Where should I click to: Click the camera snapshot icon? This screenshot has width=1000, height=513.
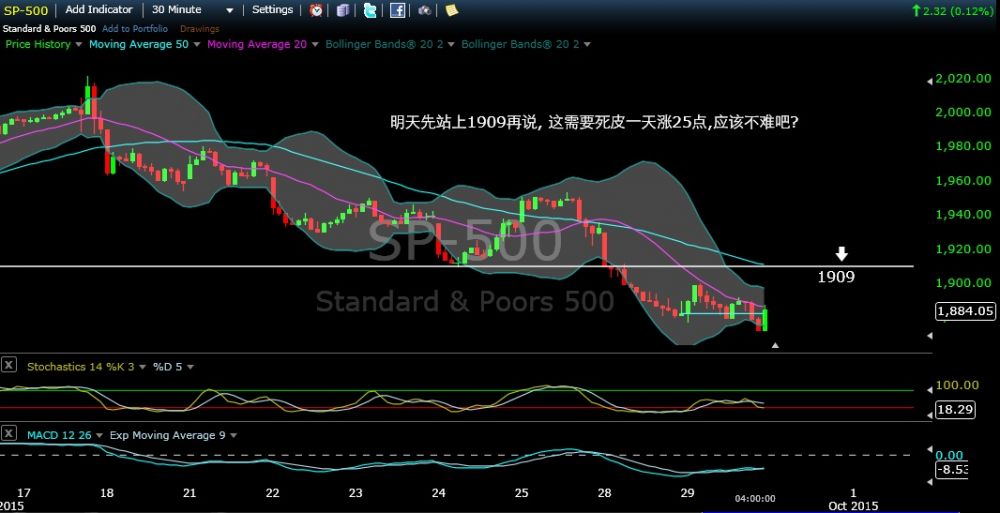click(x=425, y=10)
